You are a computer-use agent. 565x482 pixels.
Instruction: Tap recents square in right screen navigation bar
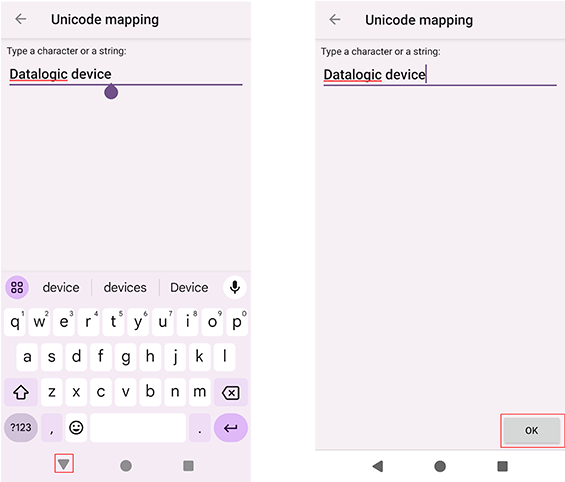point(503,466)
